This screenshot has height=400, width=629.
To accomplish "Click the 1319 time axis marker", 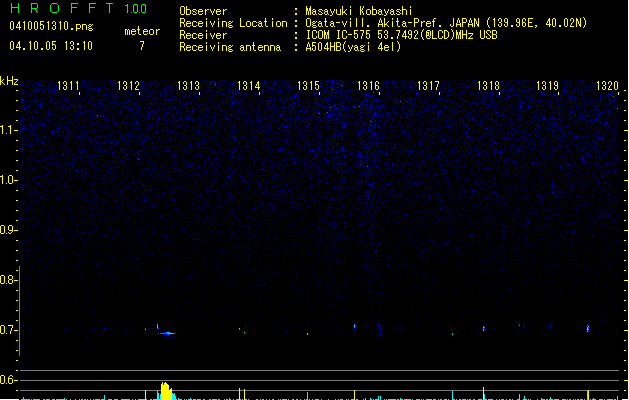I will [x=548, y=86].
